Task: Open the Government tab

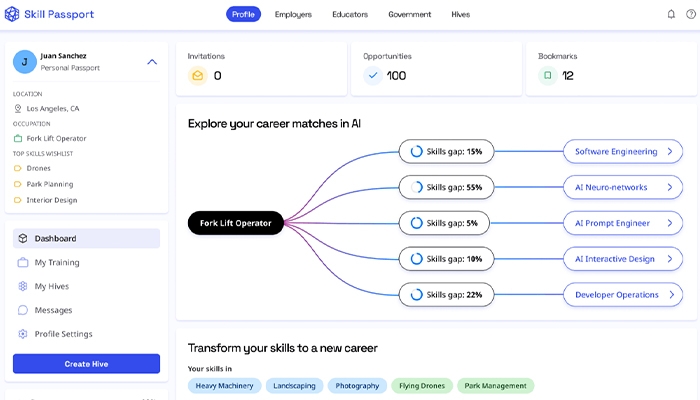Action: (410, 15)
